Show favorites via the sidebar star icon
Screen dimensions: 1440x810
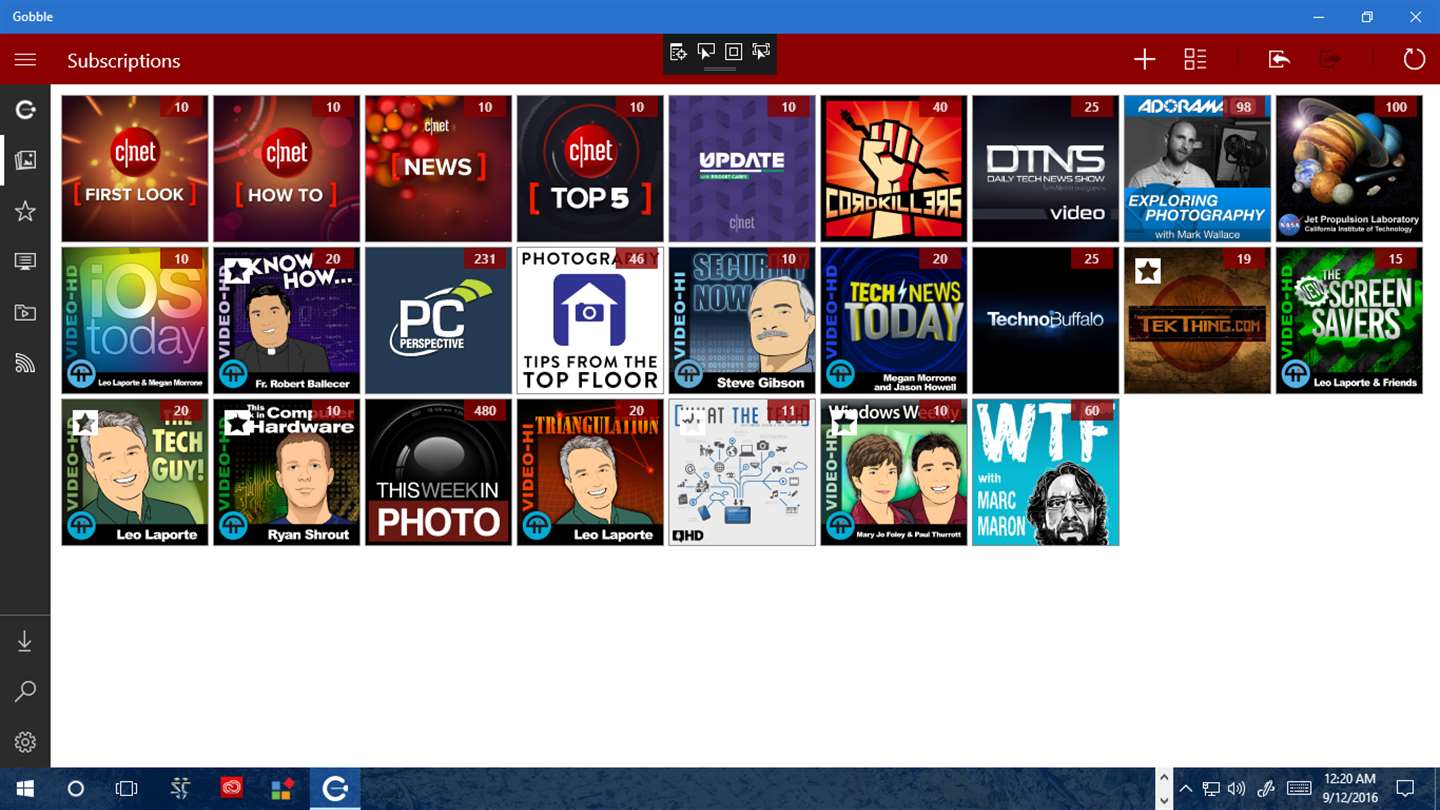(x=25, y=211)
